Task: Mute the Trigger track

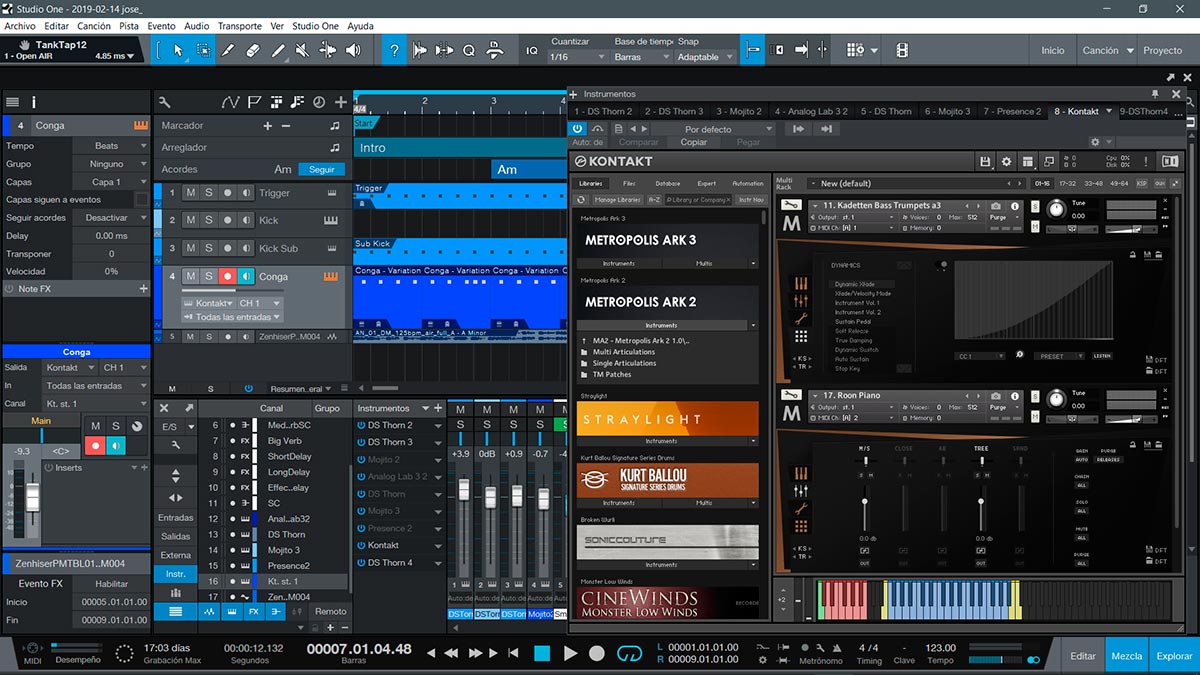Action: (191, 193)
